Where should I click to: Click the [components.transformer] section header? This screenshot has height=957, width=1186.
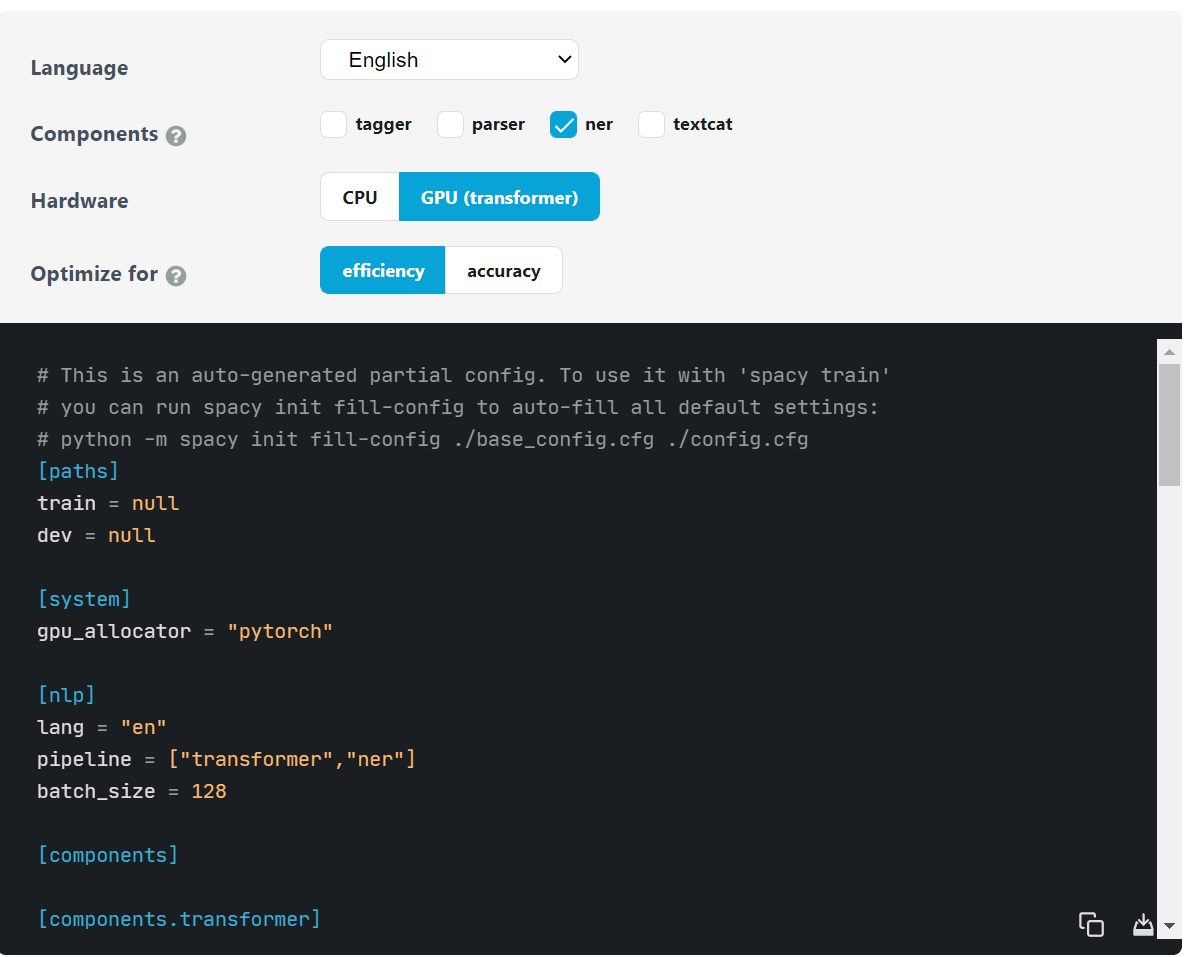(180, 920)
